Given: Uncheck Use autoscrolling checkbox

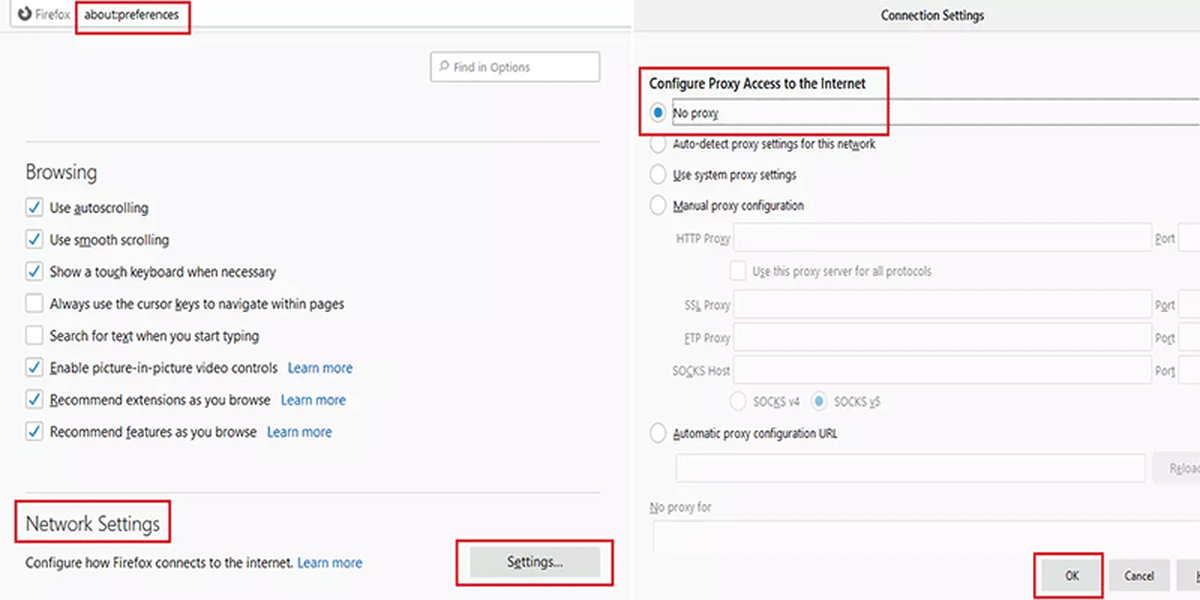Looking at the screenshot, I should [34, 208].
